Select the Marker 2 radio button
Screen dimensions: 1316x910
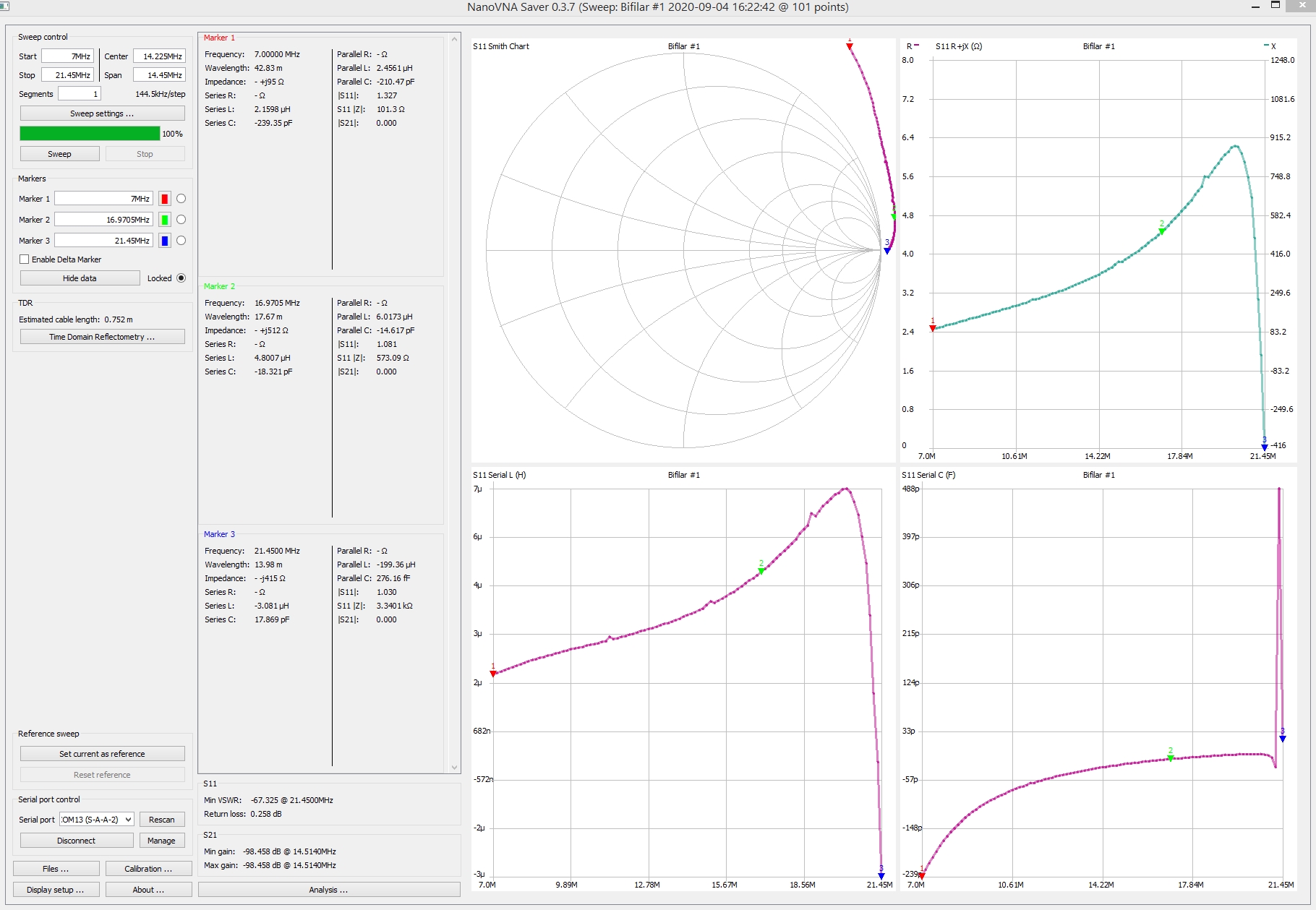(181, 220)
